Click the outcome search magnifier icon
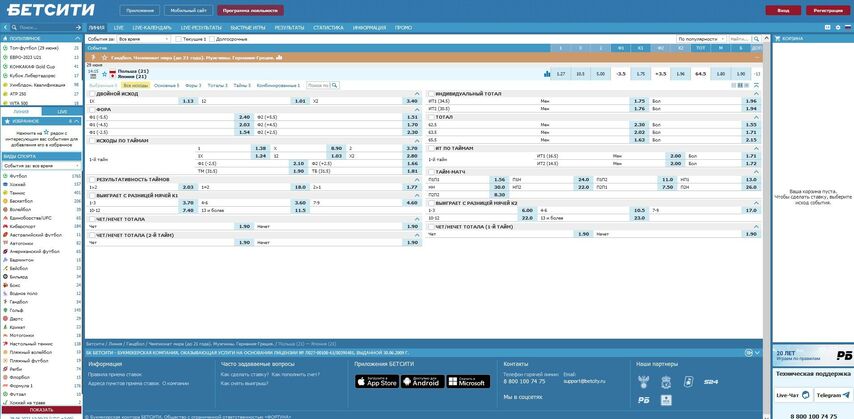Image resolution: width=854 pixels, height=419 pixels. click(335, 85)
